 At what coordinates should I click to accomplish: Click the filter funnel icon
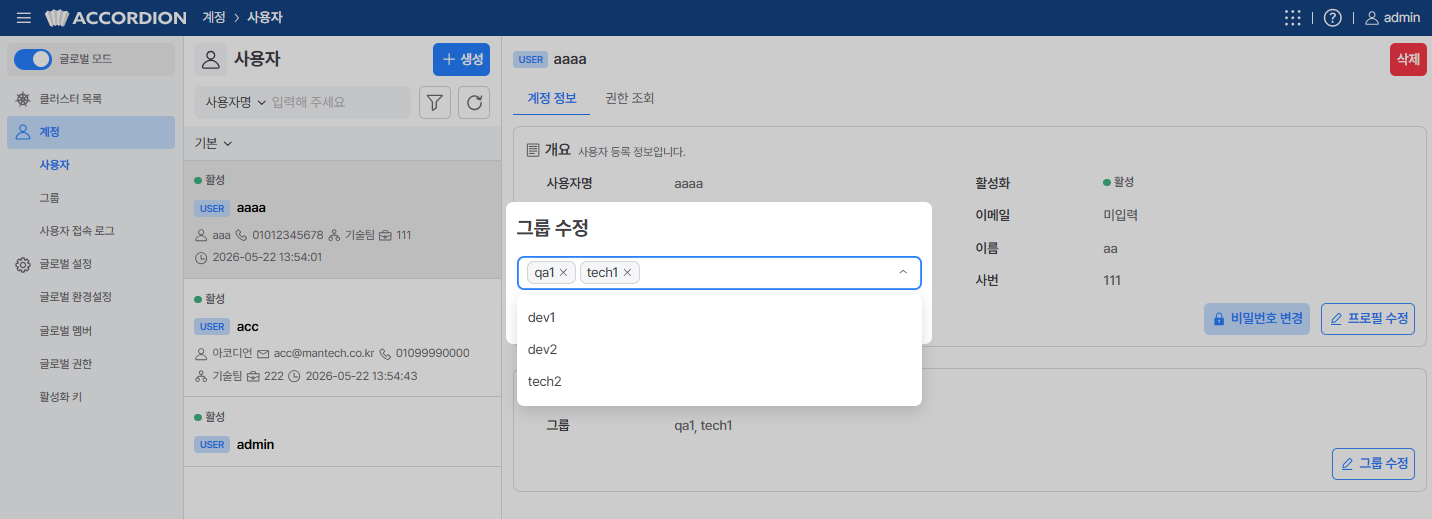434,102
